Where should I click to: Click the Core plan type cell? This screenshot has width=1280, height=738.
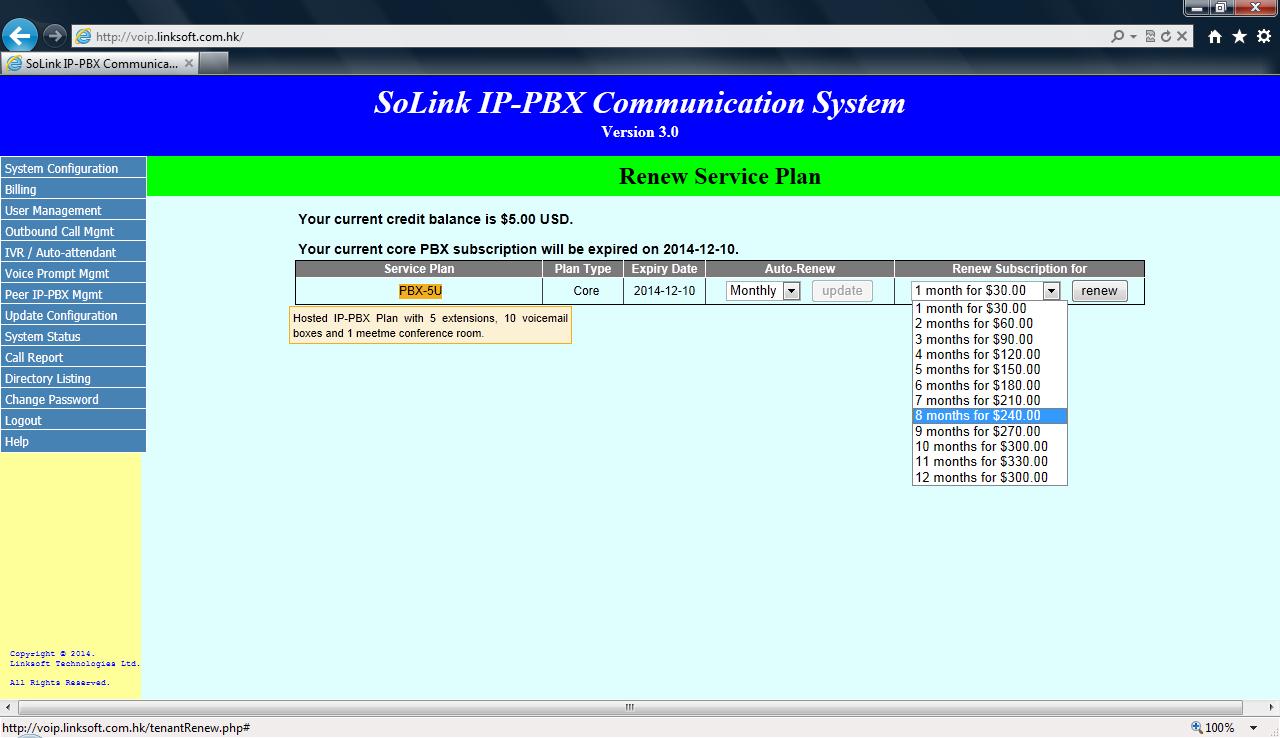[586, 291]
